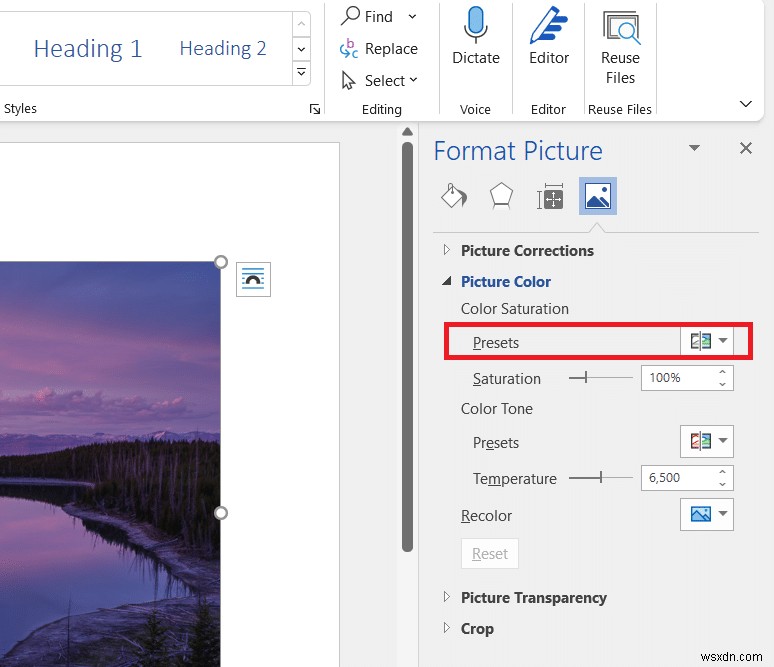Open Reuse Files
This screenshot has width=774, height=667.
pos(620,46)
